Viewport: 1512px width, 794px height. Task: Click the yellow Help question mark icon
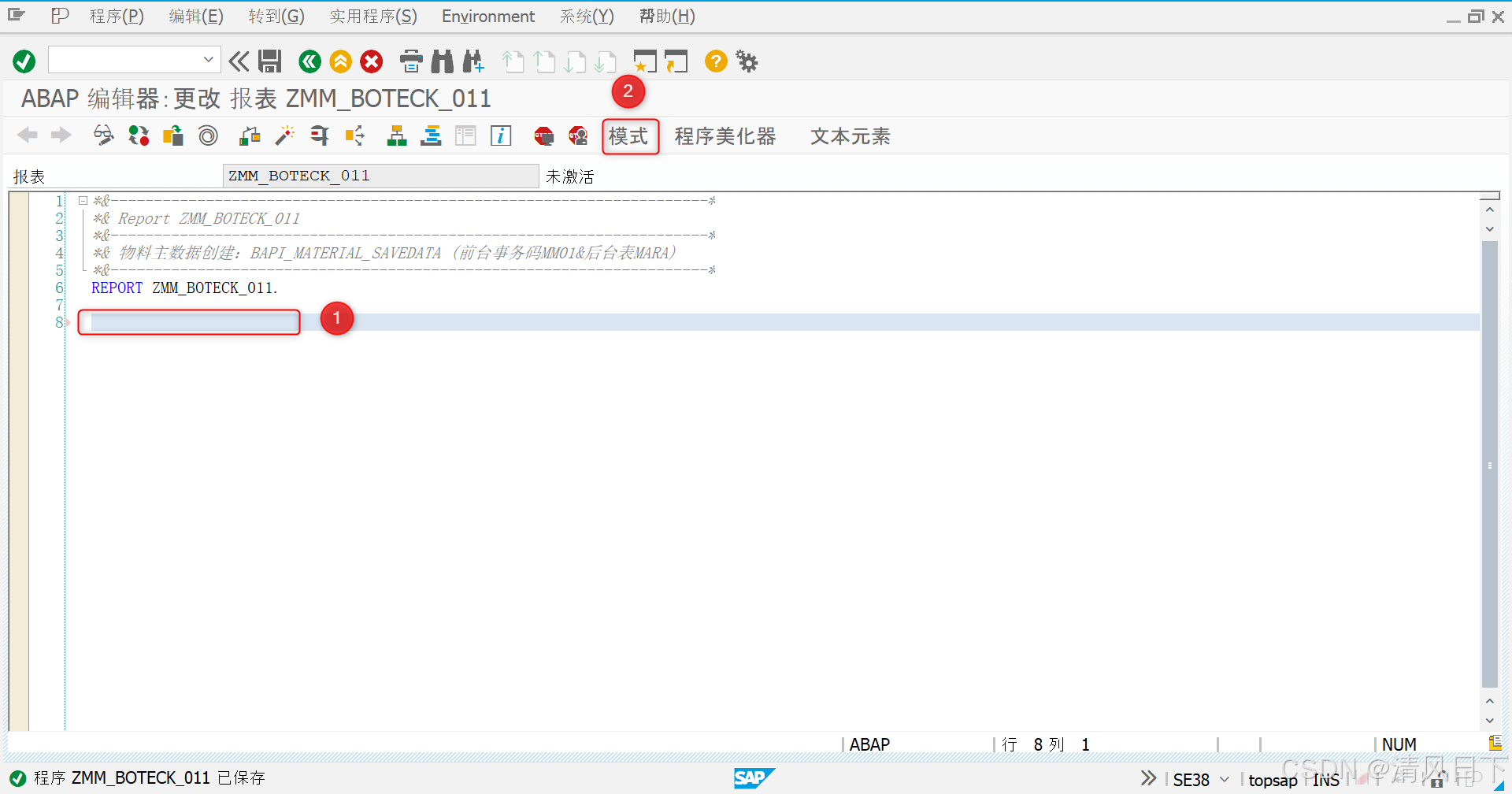point(715,61)
